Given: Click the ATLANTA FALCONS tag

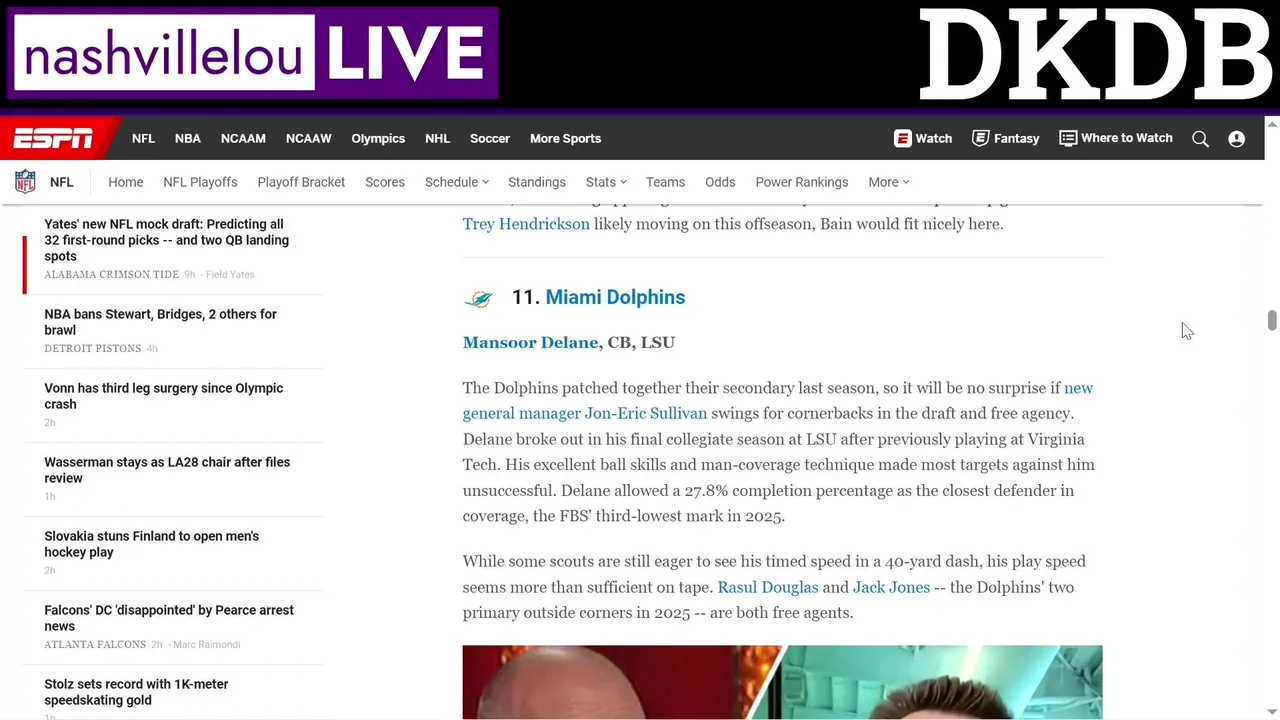Looking at the screenshot, I should [x=95, y=645].
